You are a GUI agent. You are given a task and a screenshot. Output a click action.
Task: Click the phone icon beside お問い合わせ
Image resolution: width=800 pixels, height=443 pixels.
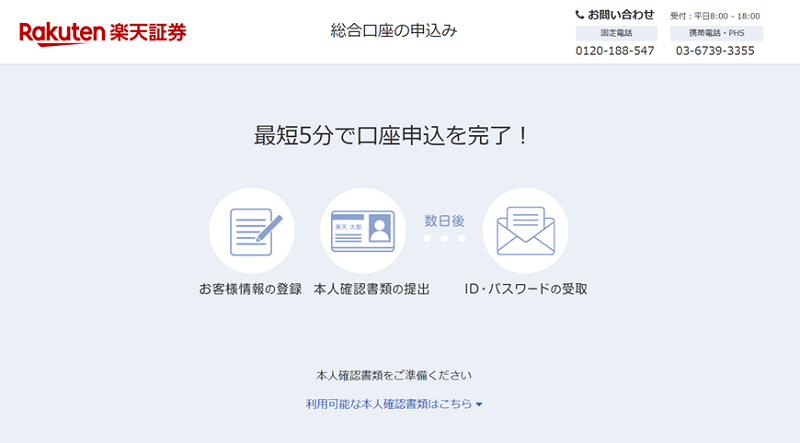pyautogui.click(x=580, y=15)
